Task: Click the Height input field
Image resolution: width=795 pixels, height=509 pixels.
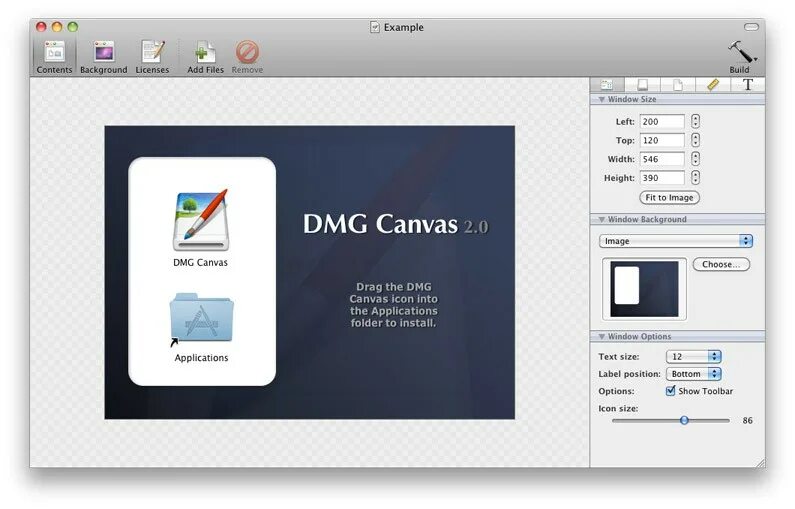Action: coord(662,178)
